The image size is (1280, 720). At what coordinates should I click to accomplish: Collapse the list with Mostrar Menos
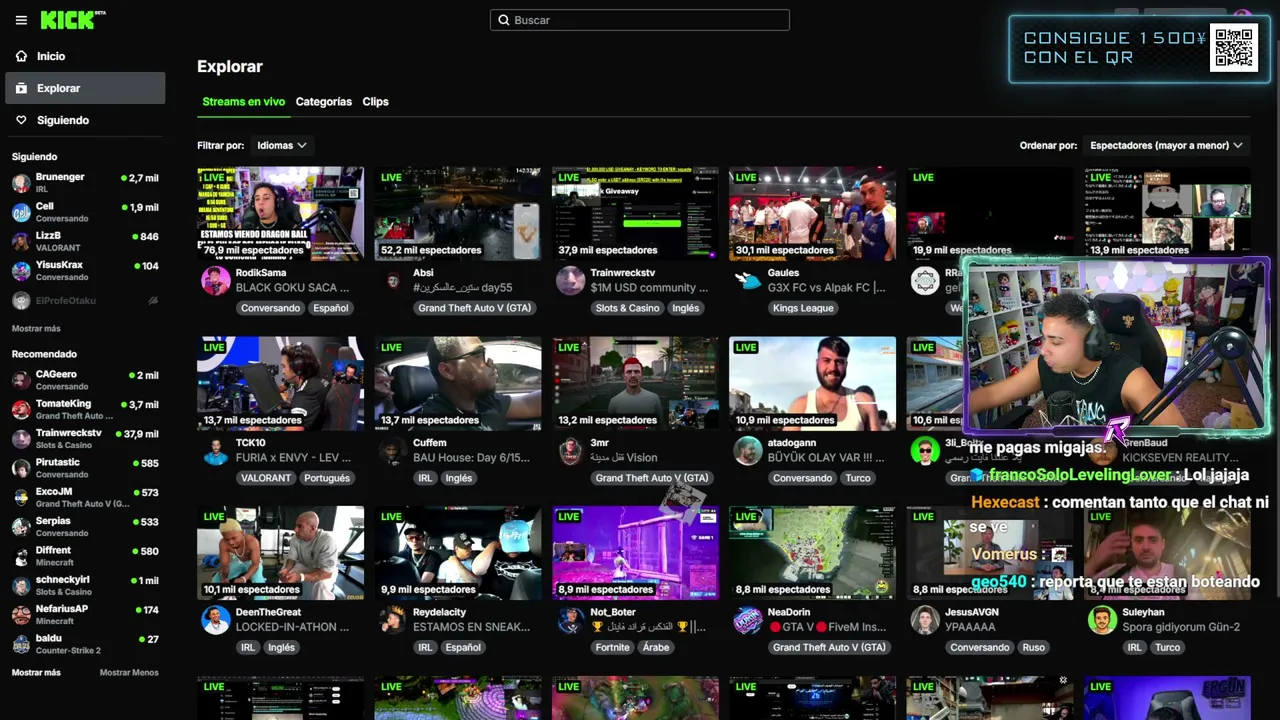pyautogui.click(x=129, y=673)
